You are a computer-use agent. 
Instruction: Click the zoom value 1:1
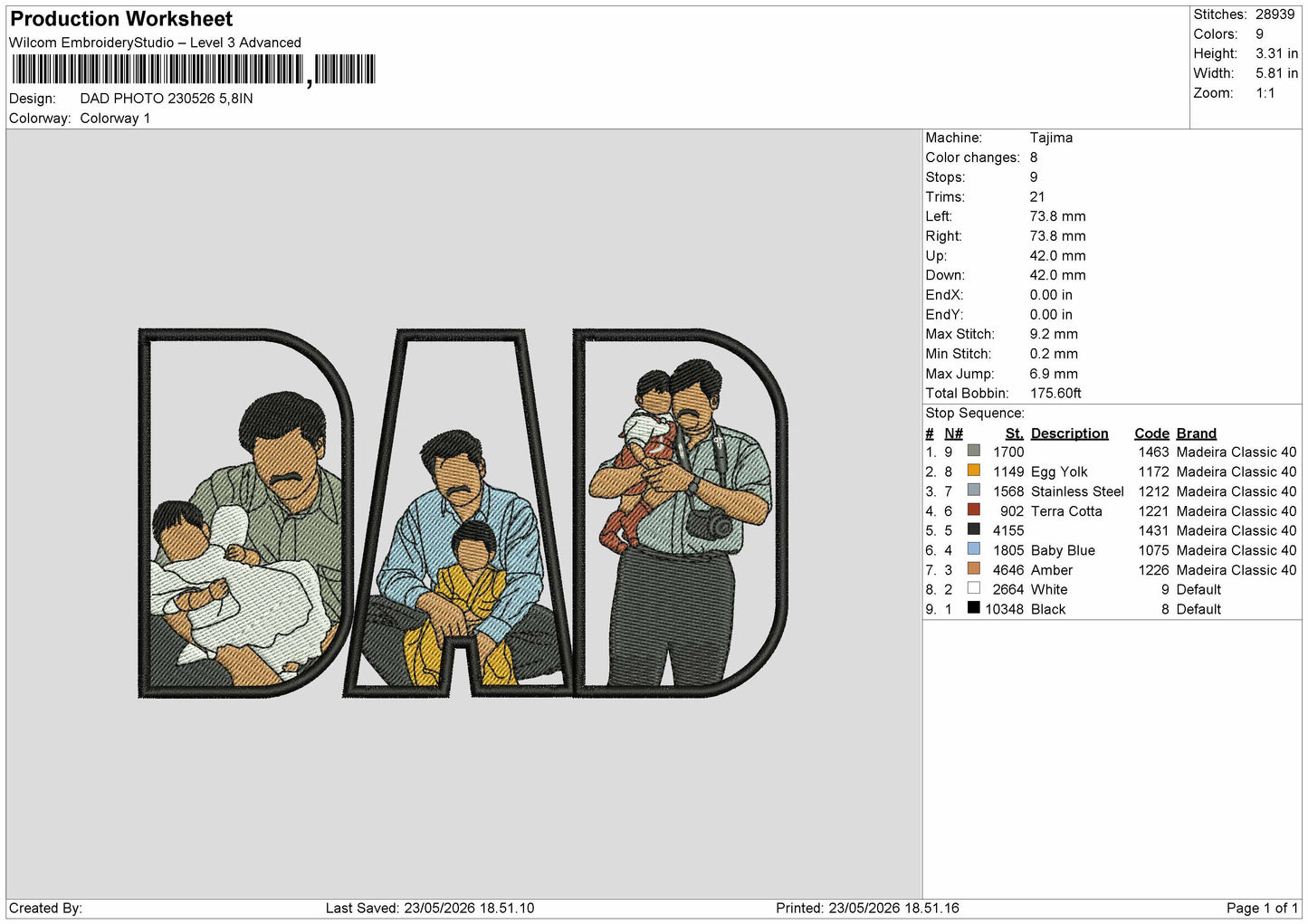(1265, 93)
